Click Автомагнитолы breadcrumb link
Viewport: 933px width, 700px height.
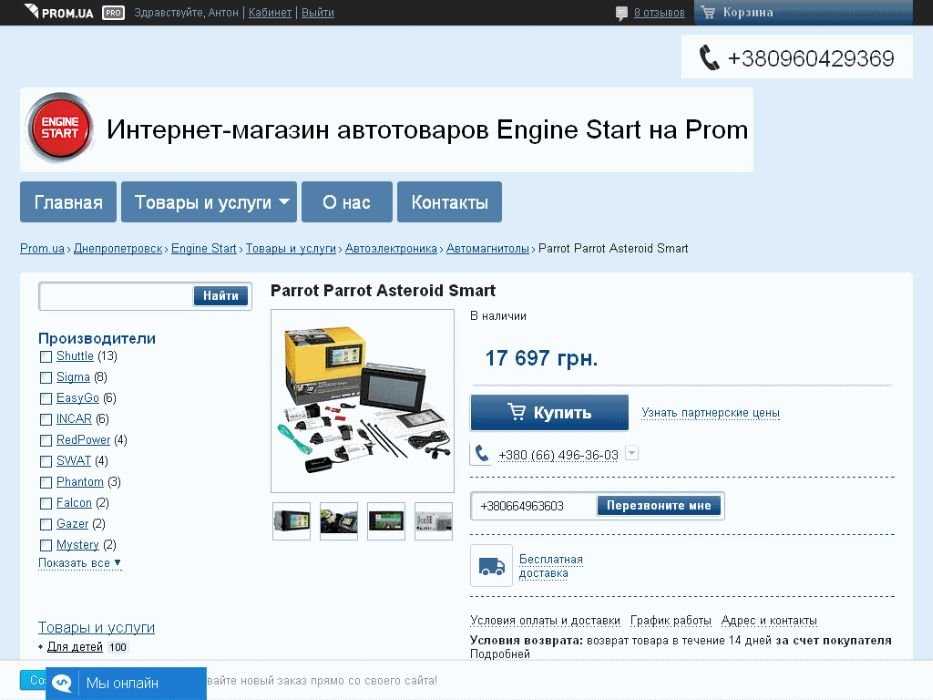tap(487, 248)
